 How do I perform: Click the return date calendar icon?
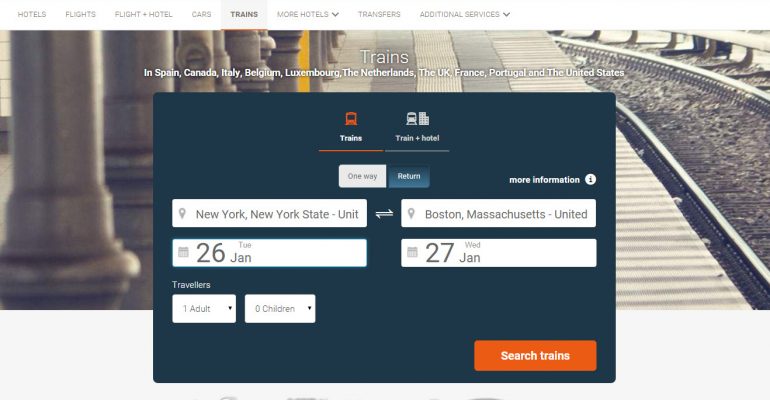tap(412, 252)
